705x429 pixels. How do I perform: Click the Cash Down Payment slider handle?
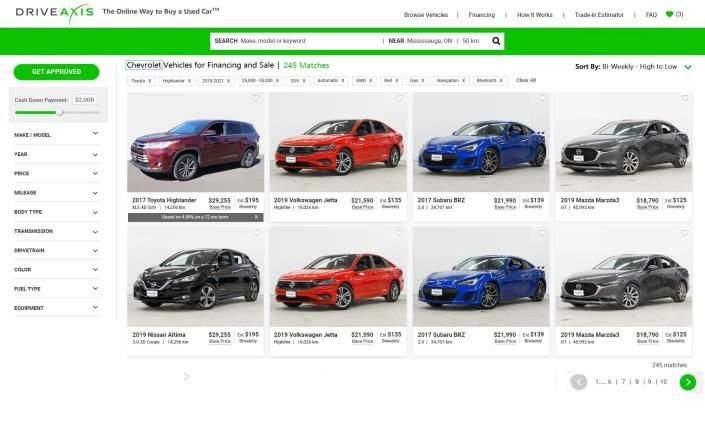(59, 112)
